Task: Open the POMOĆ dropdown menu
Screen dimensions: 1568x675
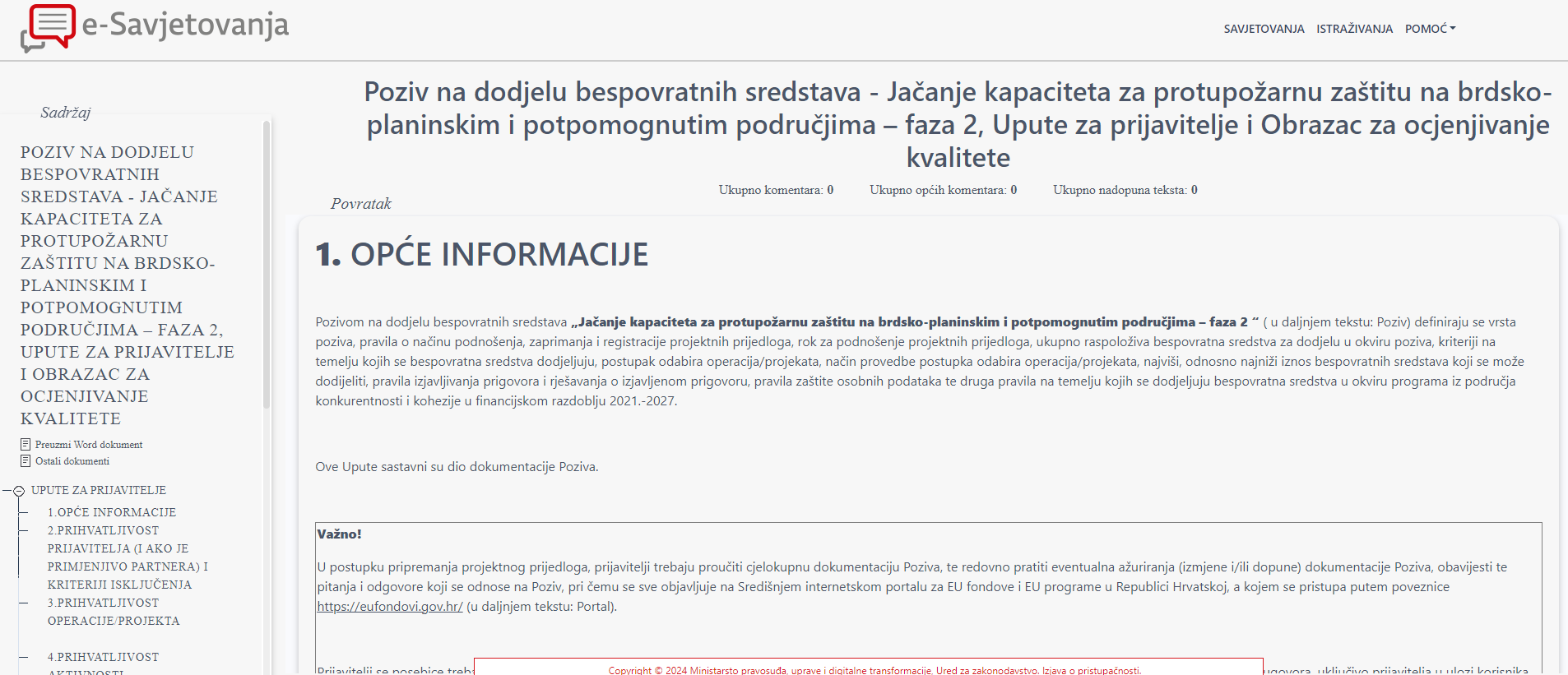Action: coord(1430,29)
